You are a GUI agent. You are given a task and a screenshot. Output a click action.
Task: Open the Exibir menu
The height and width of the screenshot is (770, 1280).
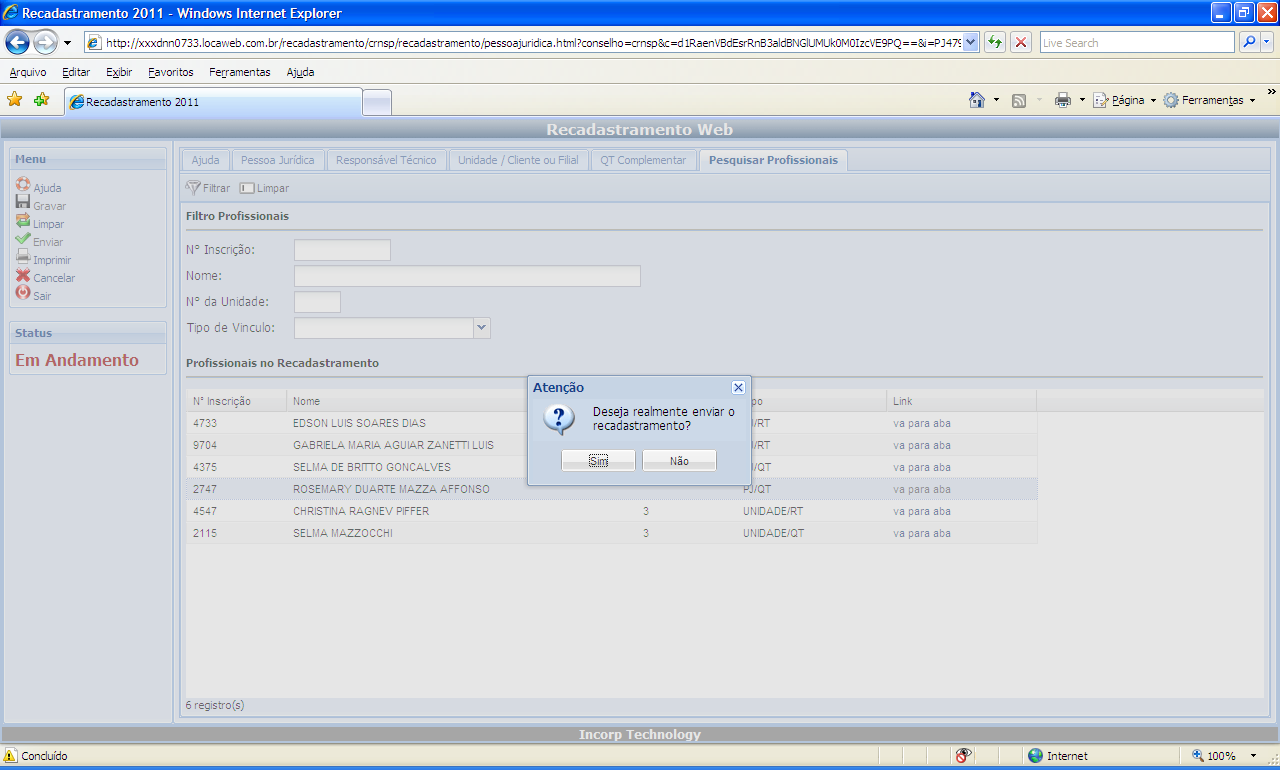coord(119,72)
